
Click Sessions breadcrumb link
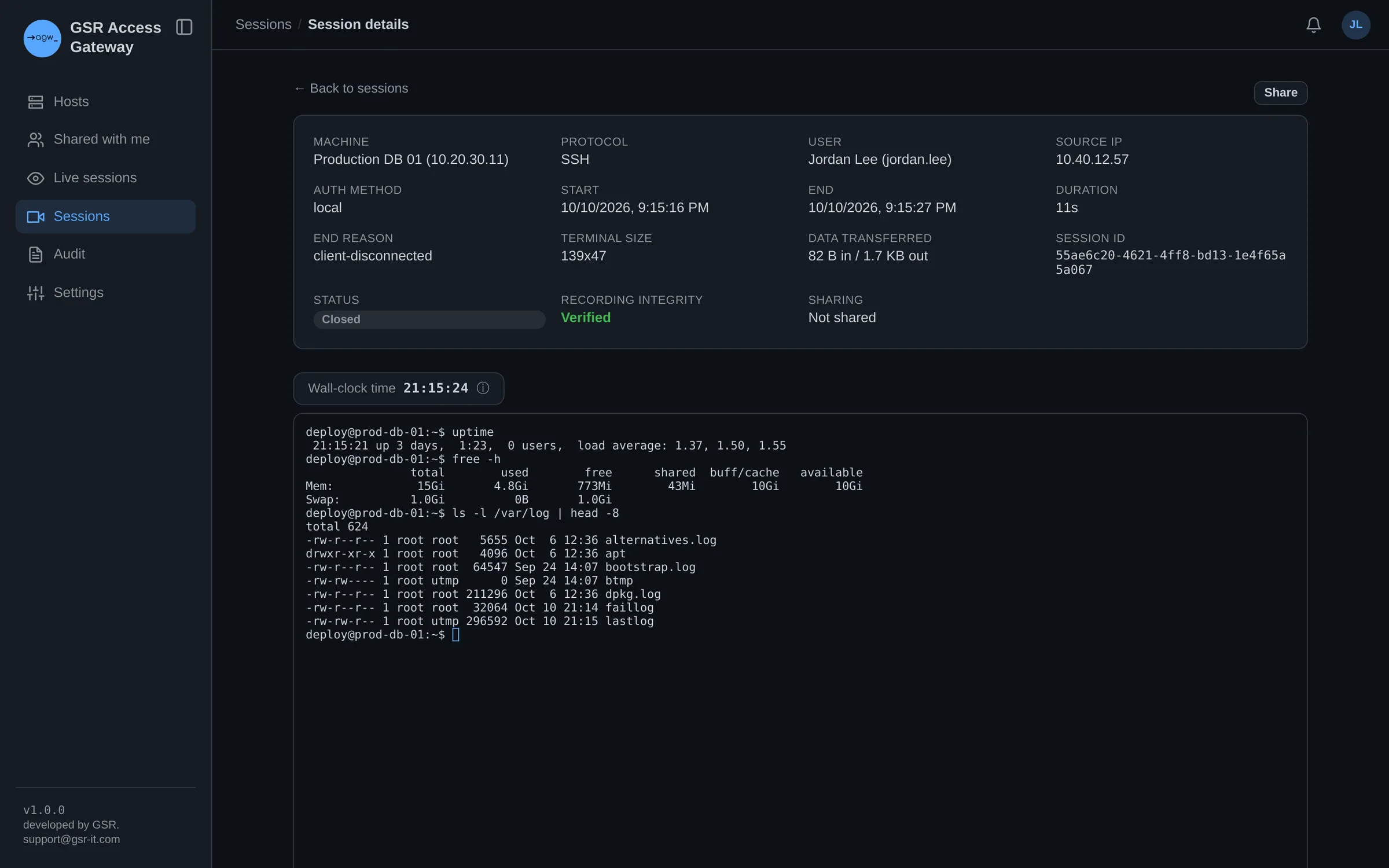click(263, 24)
